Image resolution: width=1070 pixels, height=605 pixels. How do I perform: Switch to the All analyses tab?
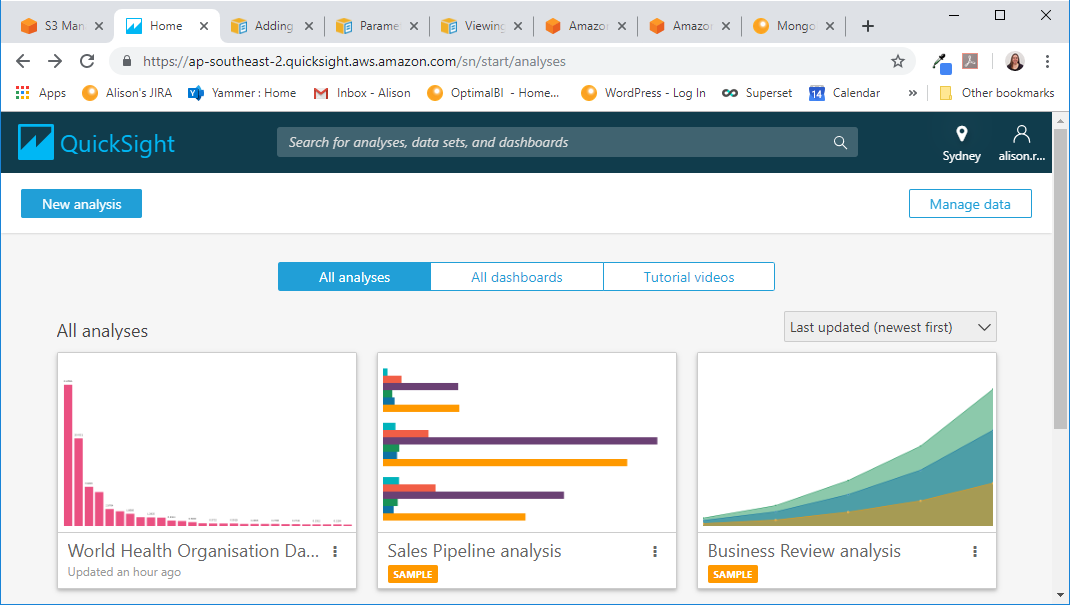[x=354, y=277]
